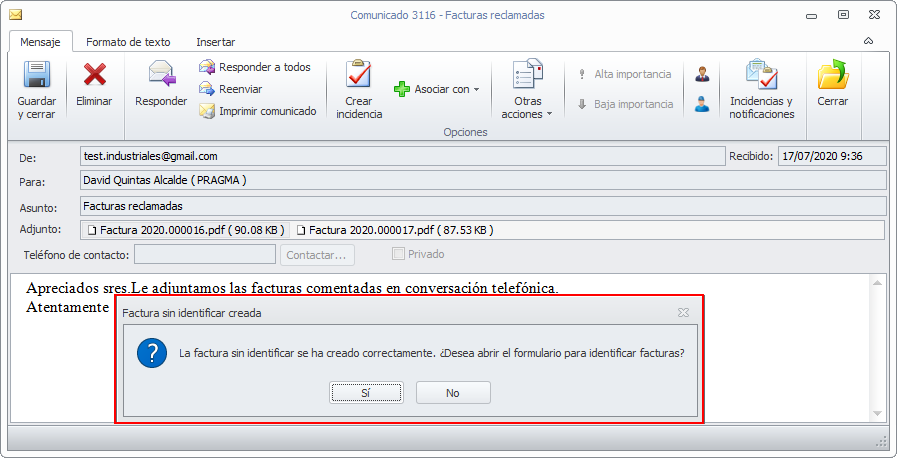Screen dimensions: 897x458
Task: Click the green plus Asociar icon
Action: pyautogui.click(x=402, y=89)
